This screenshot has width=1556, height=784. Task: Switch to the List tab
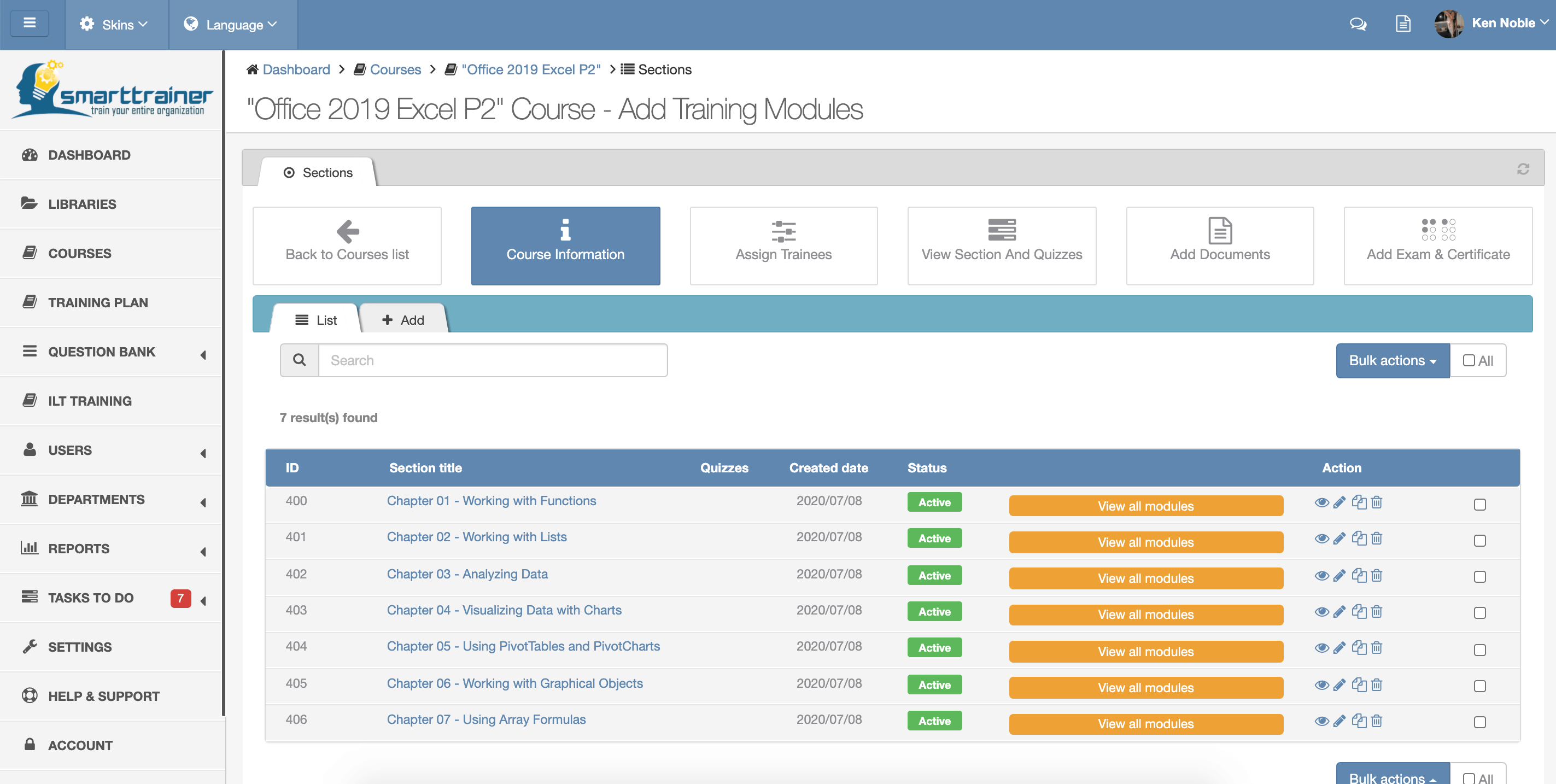[316, 319]
